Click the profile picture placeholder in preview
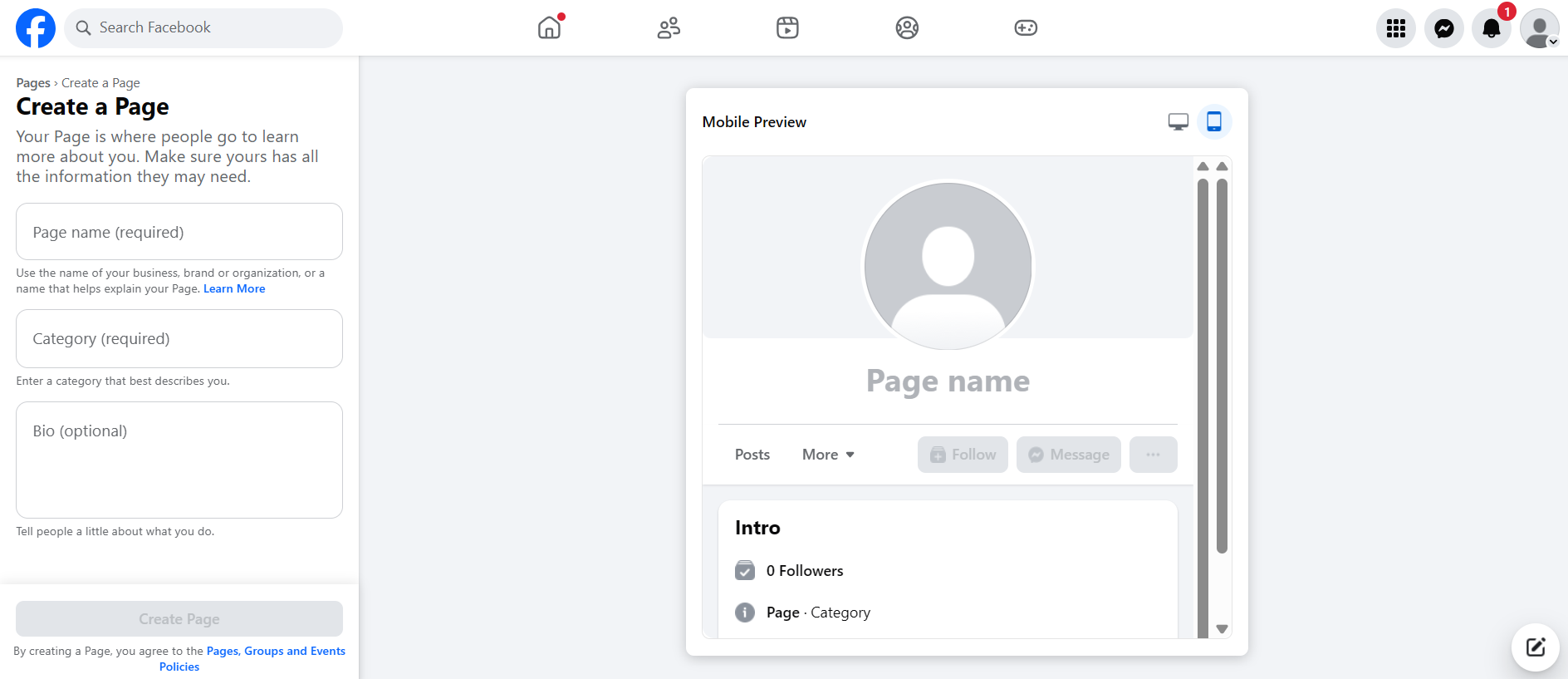Screen dimensions: 1568x679 click(x=948, y=266)
